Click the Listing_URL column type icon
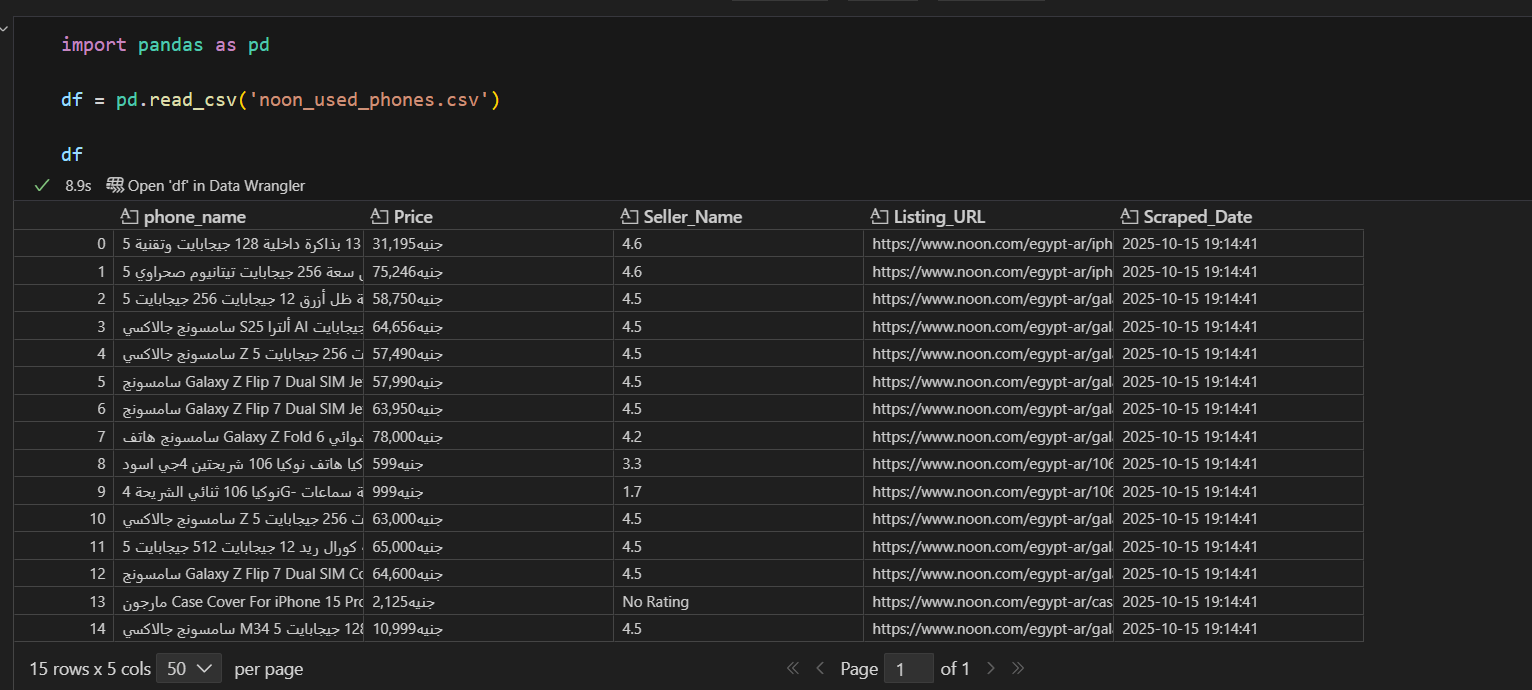1532x690 pixels. pyautogui.click(x=879, y=217)
